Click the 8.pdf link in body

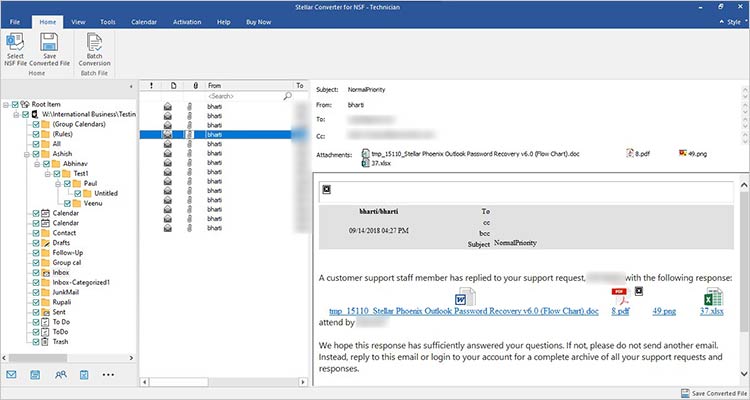[620, 311]
